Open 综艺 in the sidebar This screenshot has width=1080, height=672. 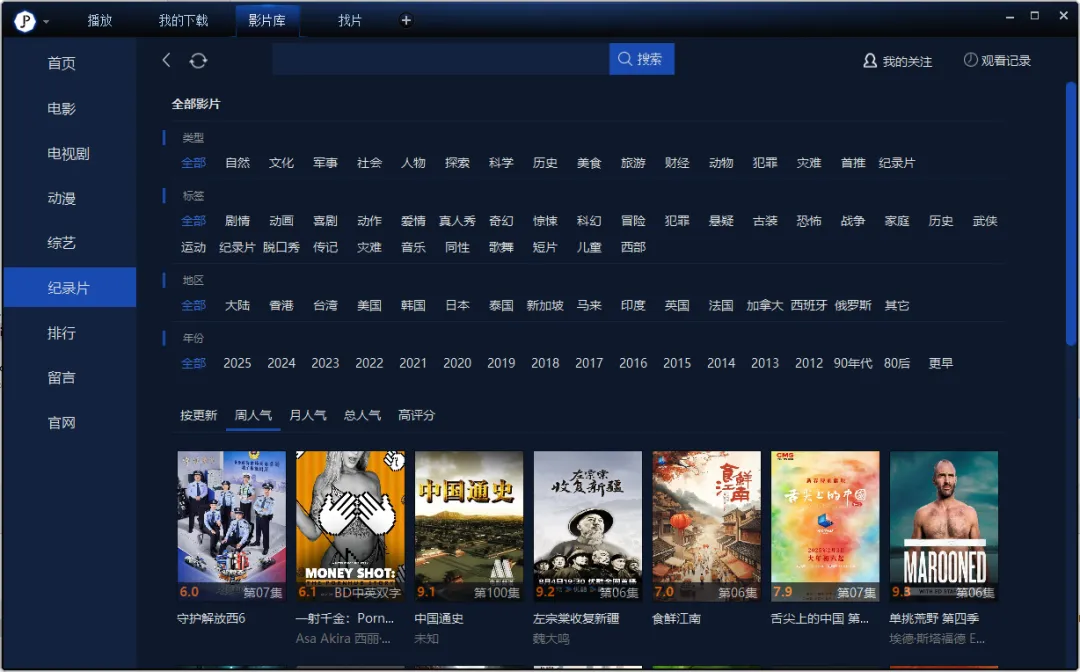point(61,243)
